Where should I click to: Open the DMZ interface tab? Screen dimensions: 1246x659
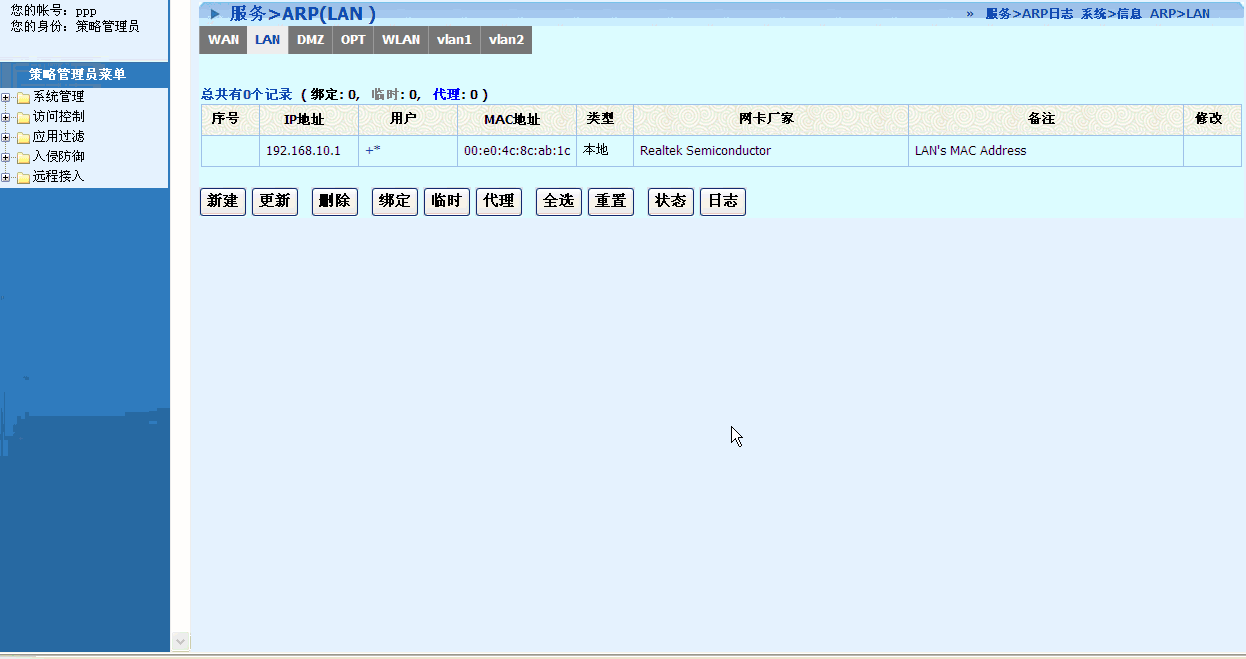pos(310,40)
